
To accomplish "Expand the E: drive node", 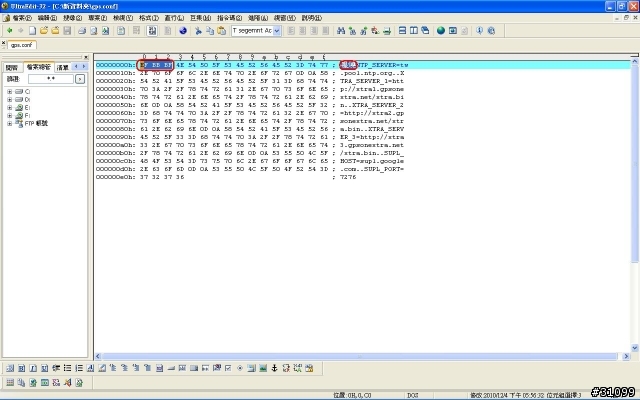I will [9, 108].
